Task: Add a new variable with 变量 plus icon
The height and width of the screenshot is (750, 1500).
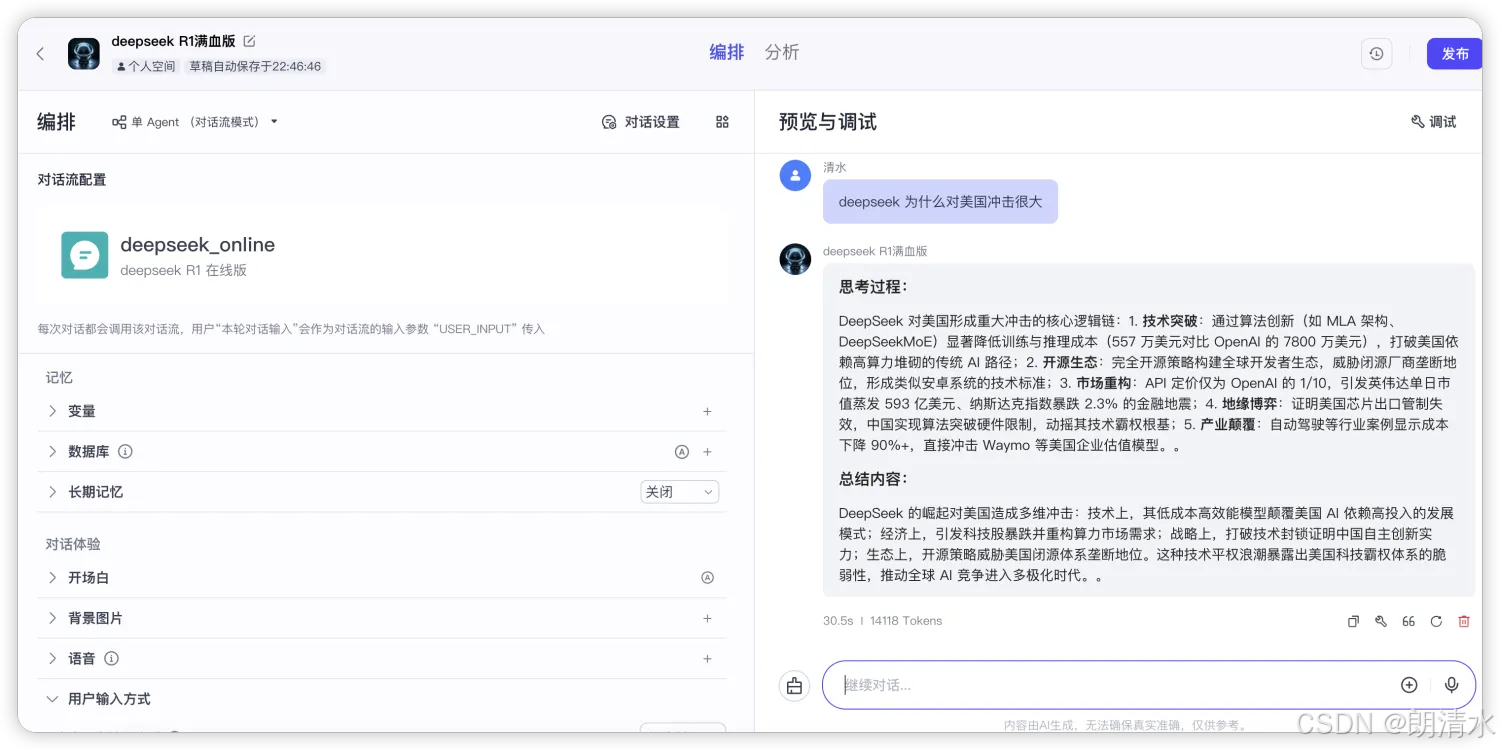Action: pos(707,411)
